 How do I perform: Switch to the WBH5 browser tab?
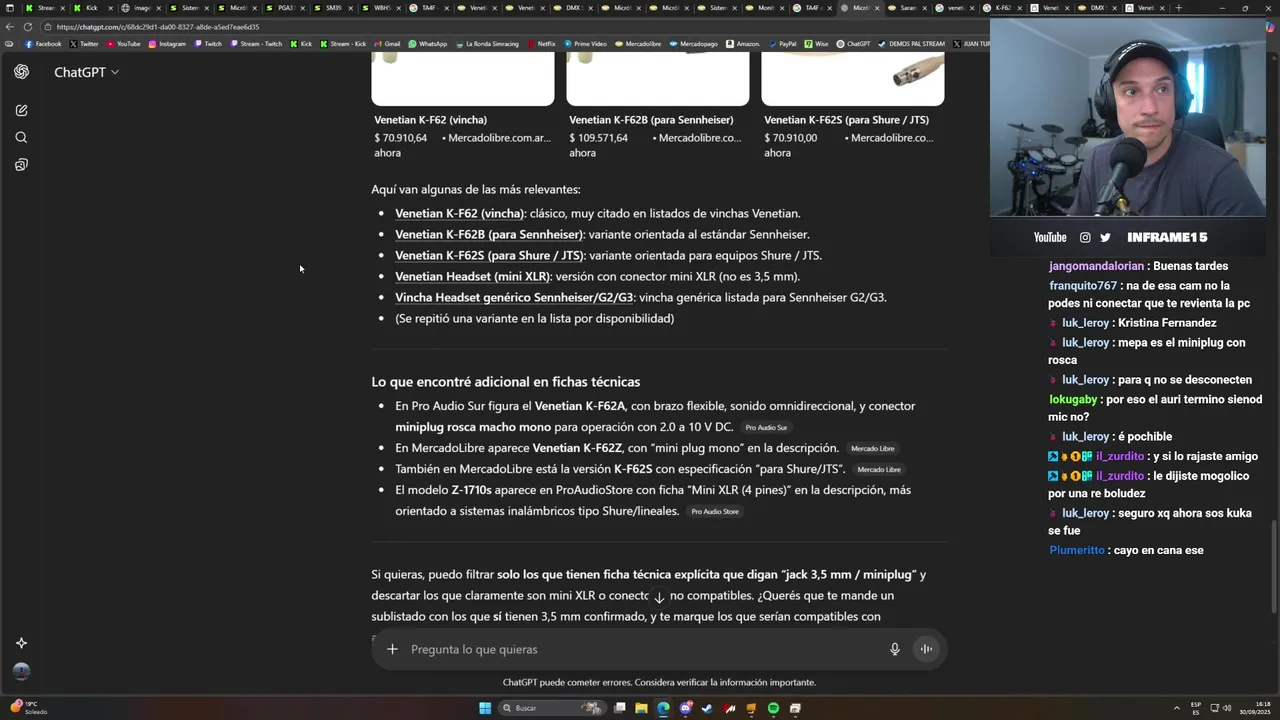[381, 8]
